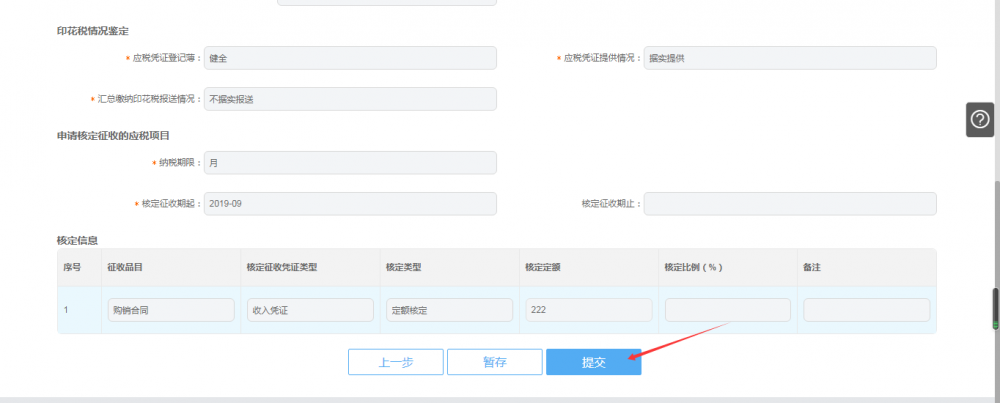Click the 核定征收期起 field with 2019-09
1000x403 pixels.
coord(350,203)
